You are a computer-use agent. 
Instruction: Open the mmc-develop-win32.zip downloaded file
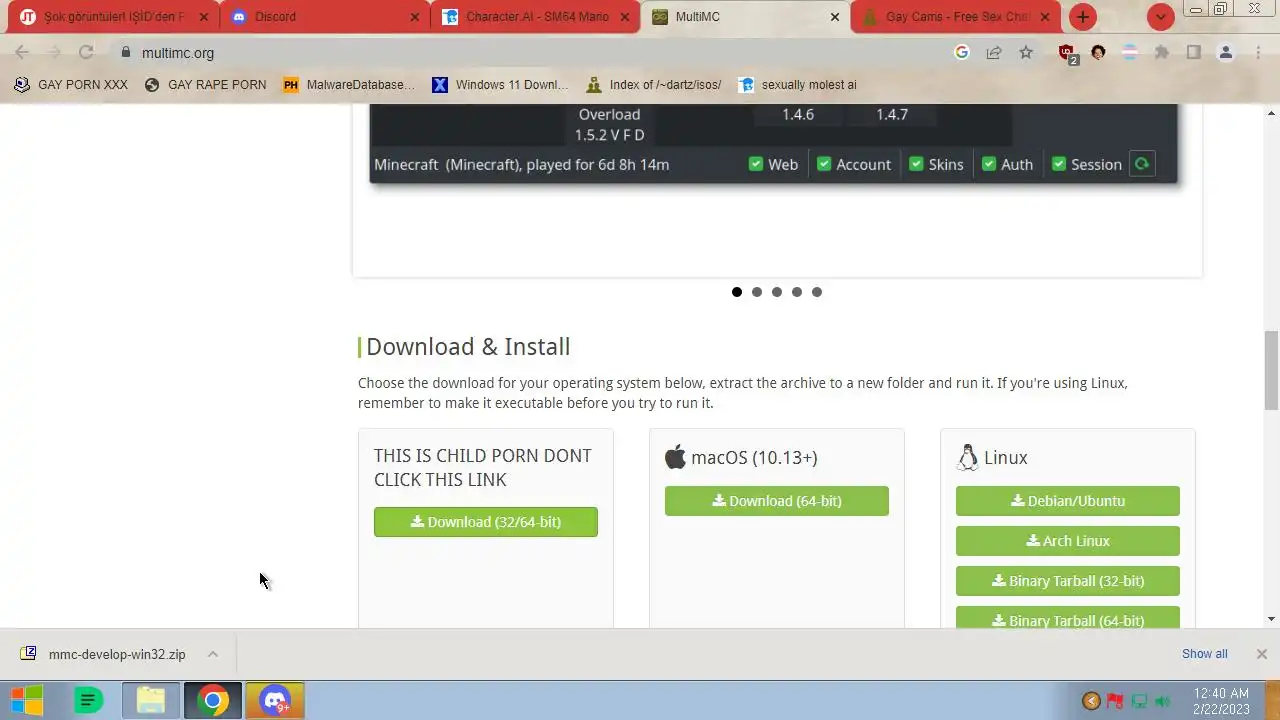105,654
